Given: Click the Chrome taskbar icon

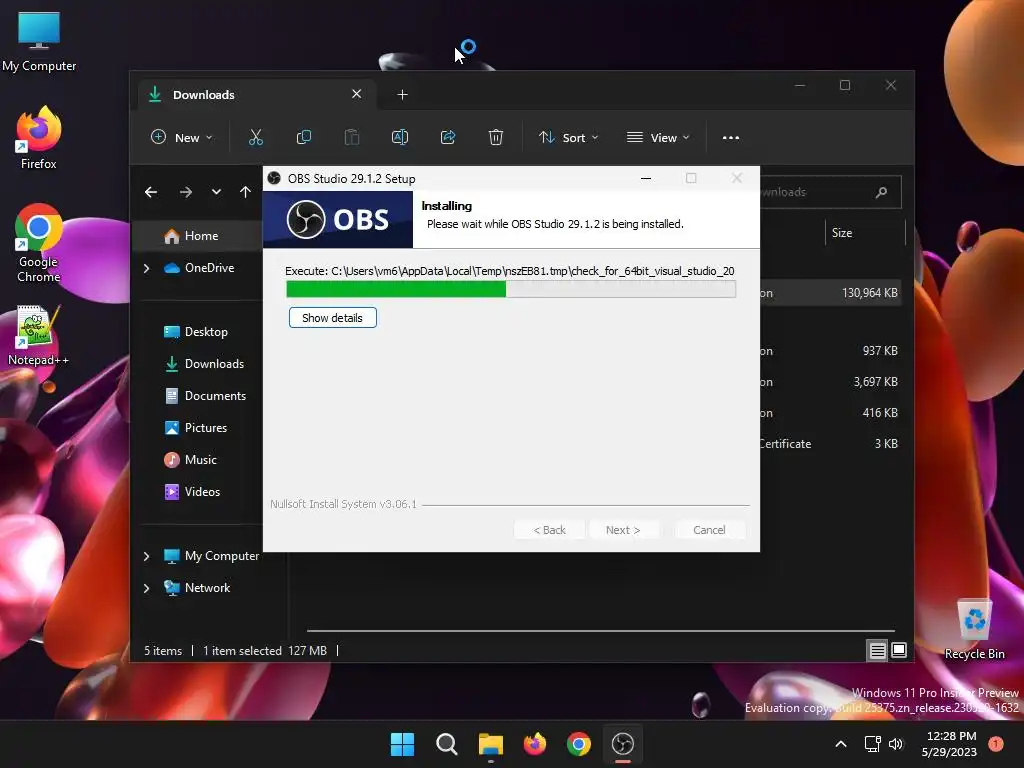Looking at the screenshot, I should (x=579, y=744).
